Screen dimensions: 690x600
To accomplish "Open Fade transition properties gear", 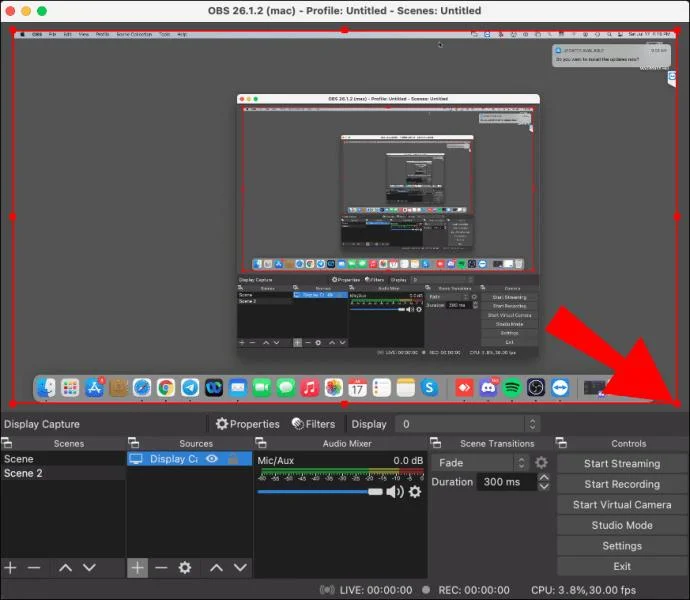I will (541, 463).
